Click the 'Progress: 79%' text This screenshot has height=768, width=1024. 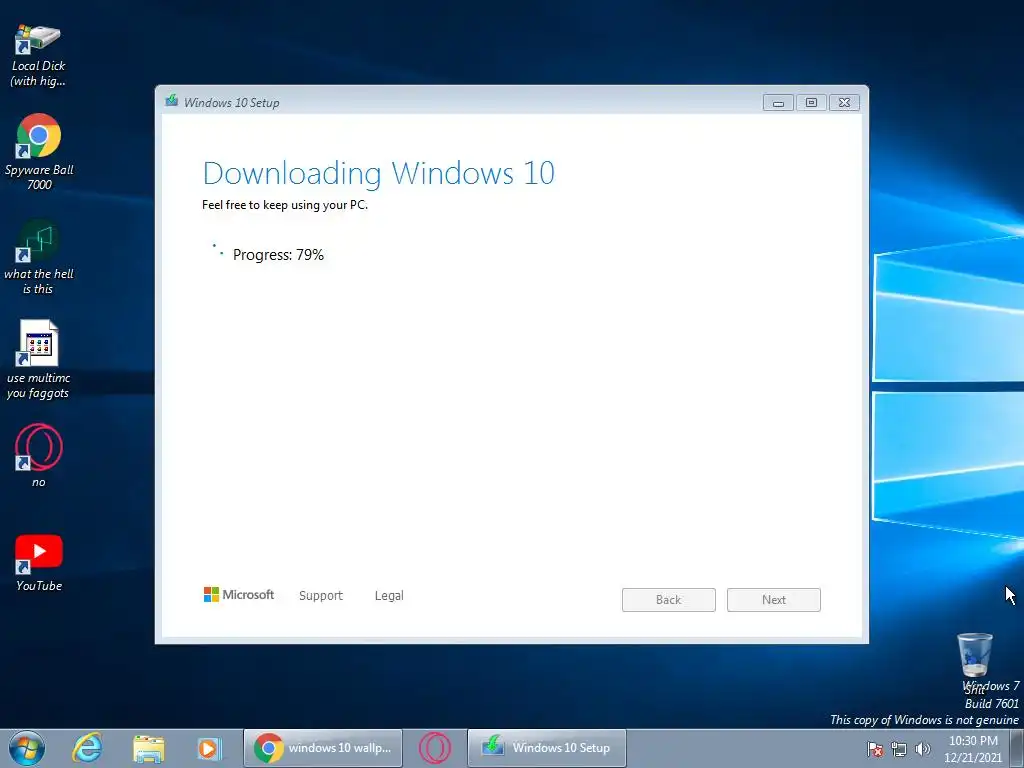click(x=278, y=255)
